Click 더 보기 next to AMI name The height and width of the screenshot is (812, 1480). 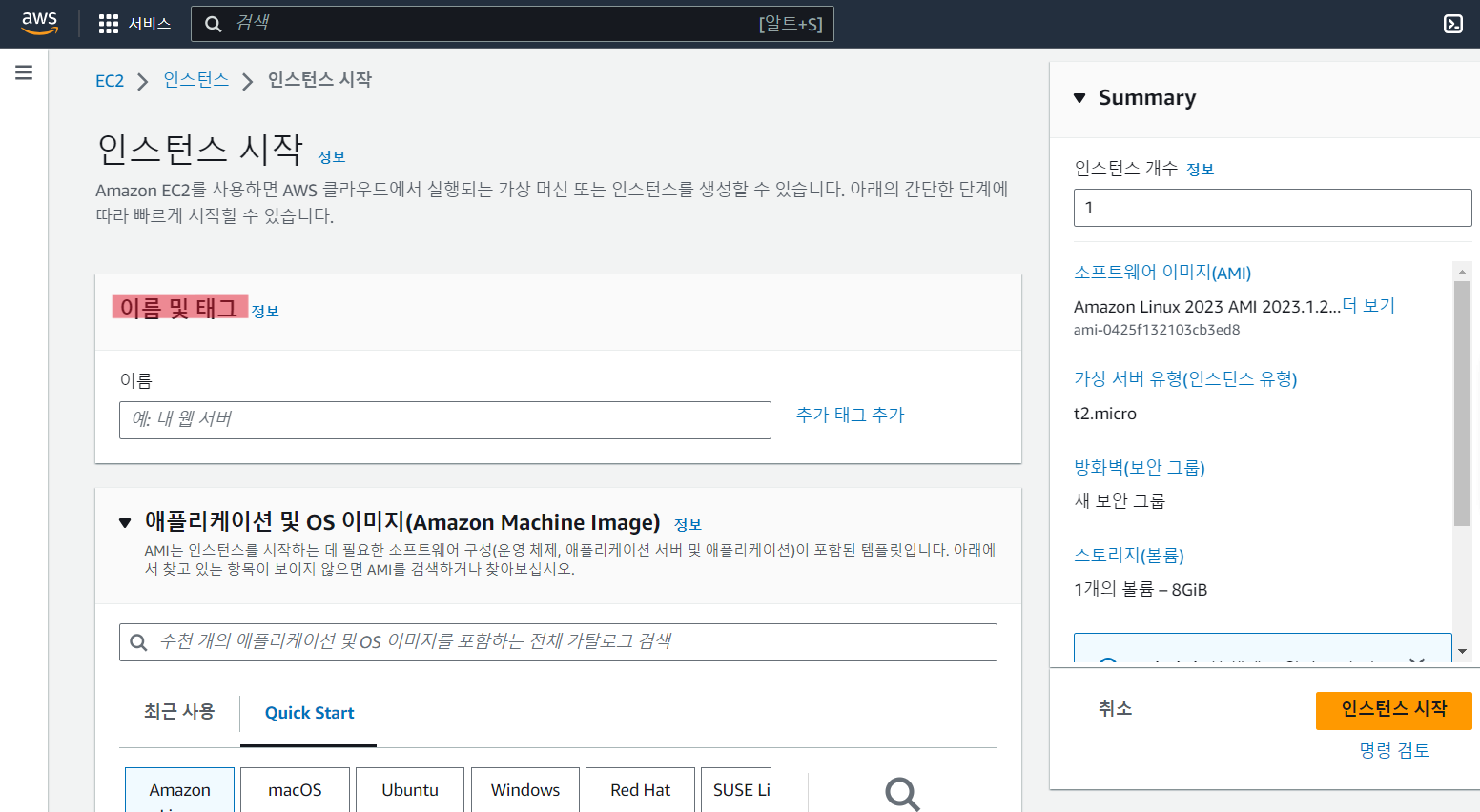coord(1368,306)
